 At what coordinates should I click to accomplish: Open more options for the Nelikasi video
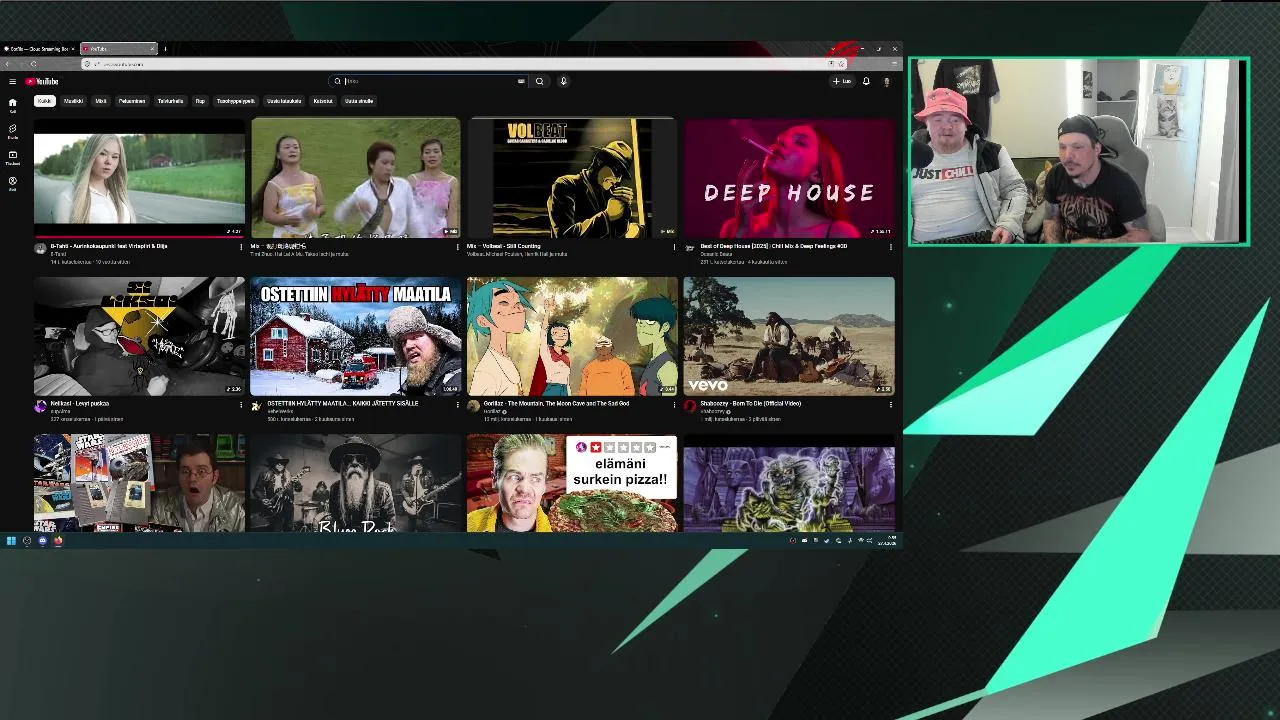tap(241, 405)
